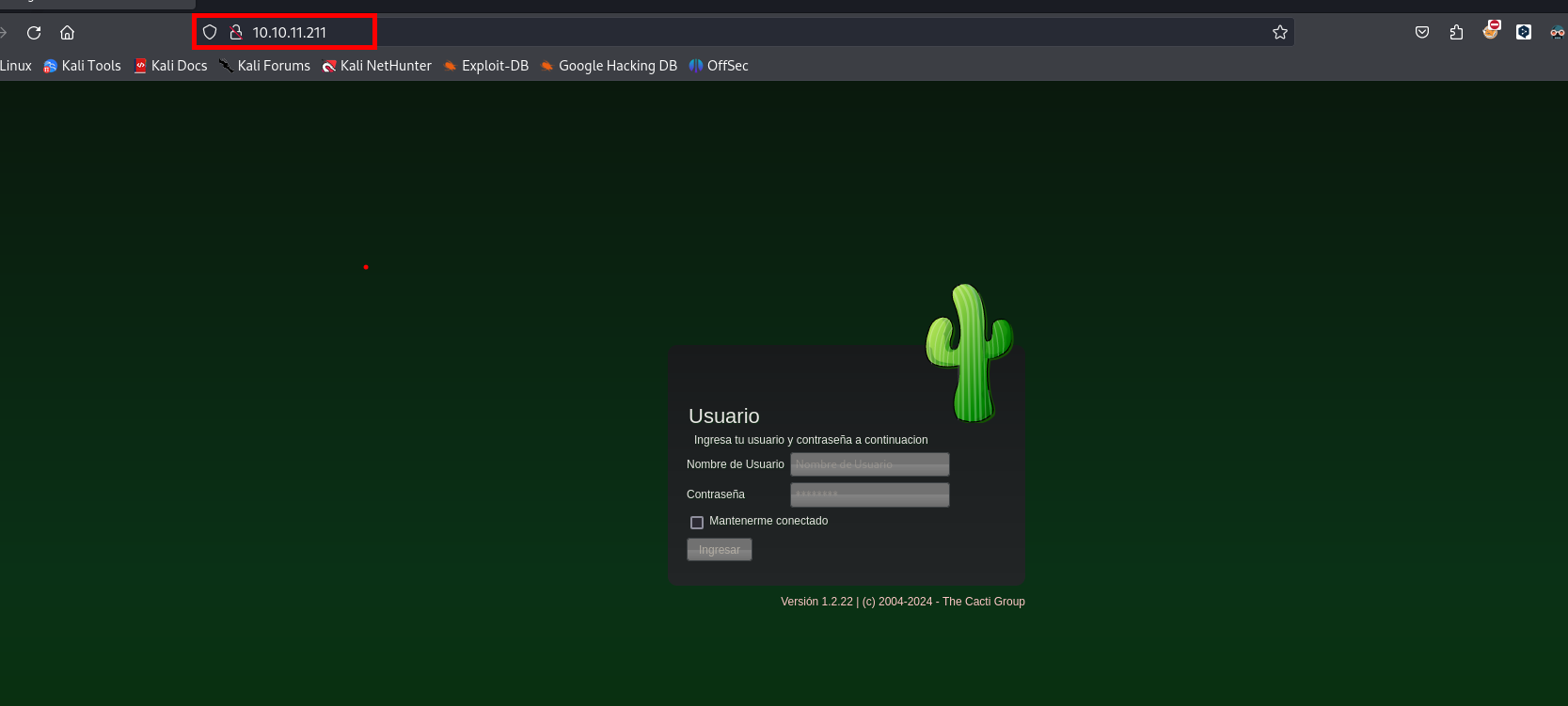Enable the Mantenerme conectado checkbox
The height and width of the screenshot is (706, 1568).
pos(697,522)
